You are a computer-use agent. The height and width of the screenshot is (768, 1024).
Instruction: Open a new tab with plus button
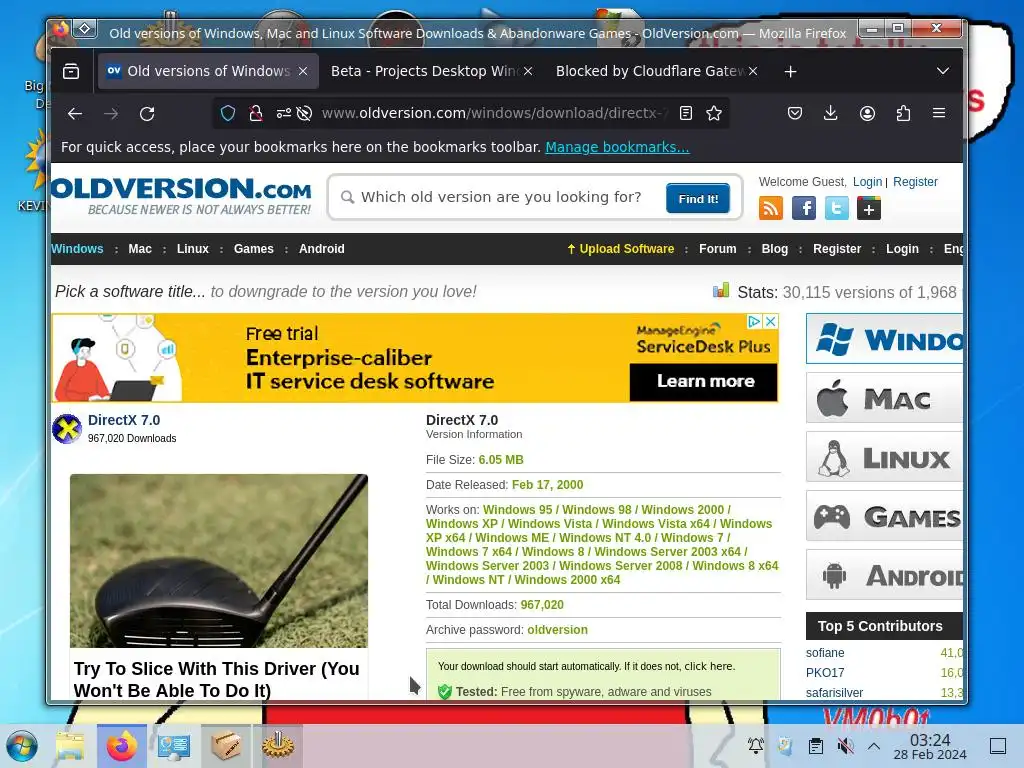[x=790, y=71]
